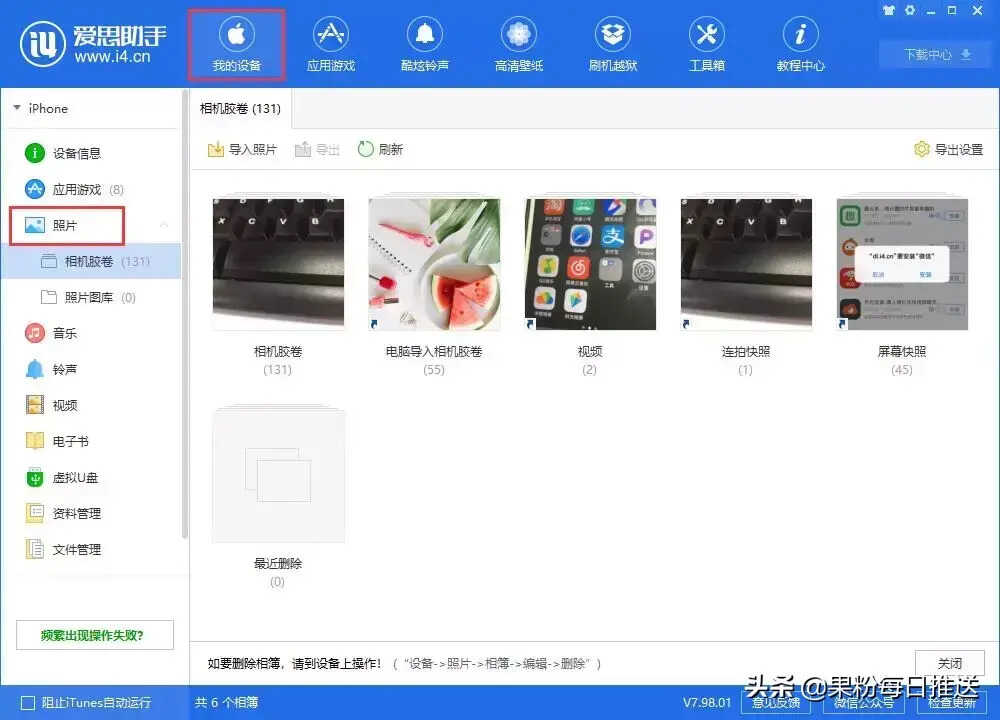This screenshot has height=720, width=1000.
Task: Click version text V7.98.01
Action: [x=707, y=702]
